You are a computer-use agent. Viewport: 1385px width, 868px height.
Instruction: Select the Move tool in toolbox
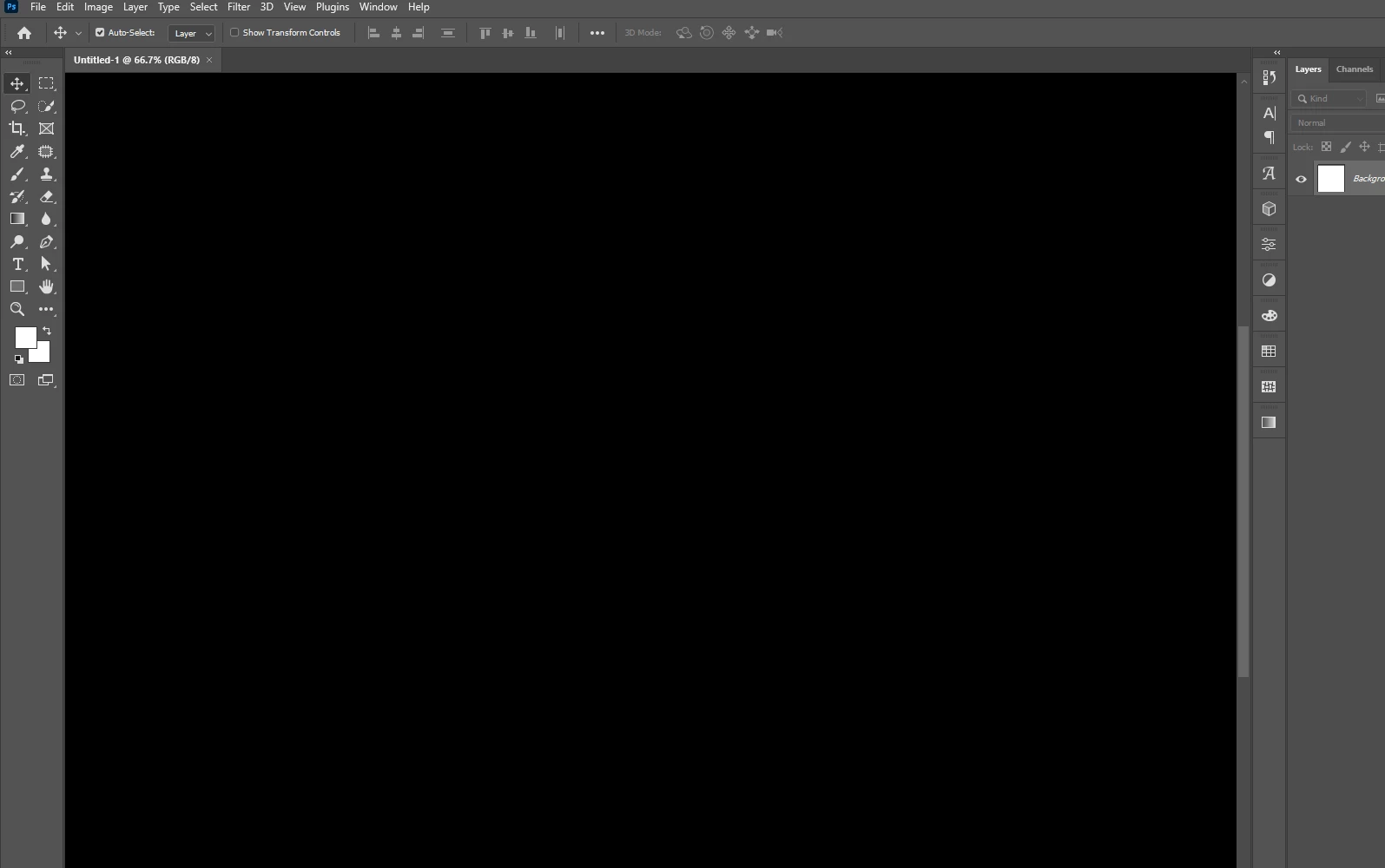tap(17, 83)
